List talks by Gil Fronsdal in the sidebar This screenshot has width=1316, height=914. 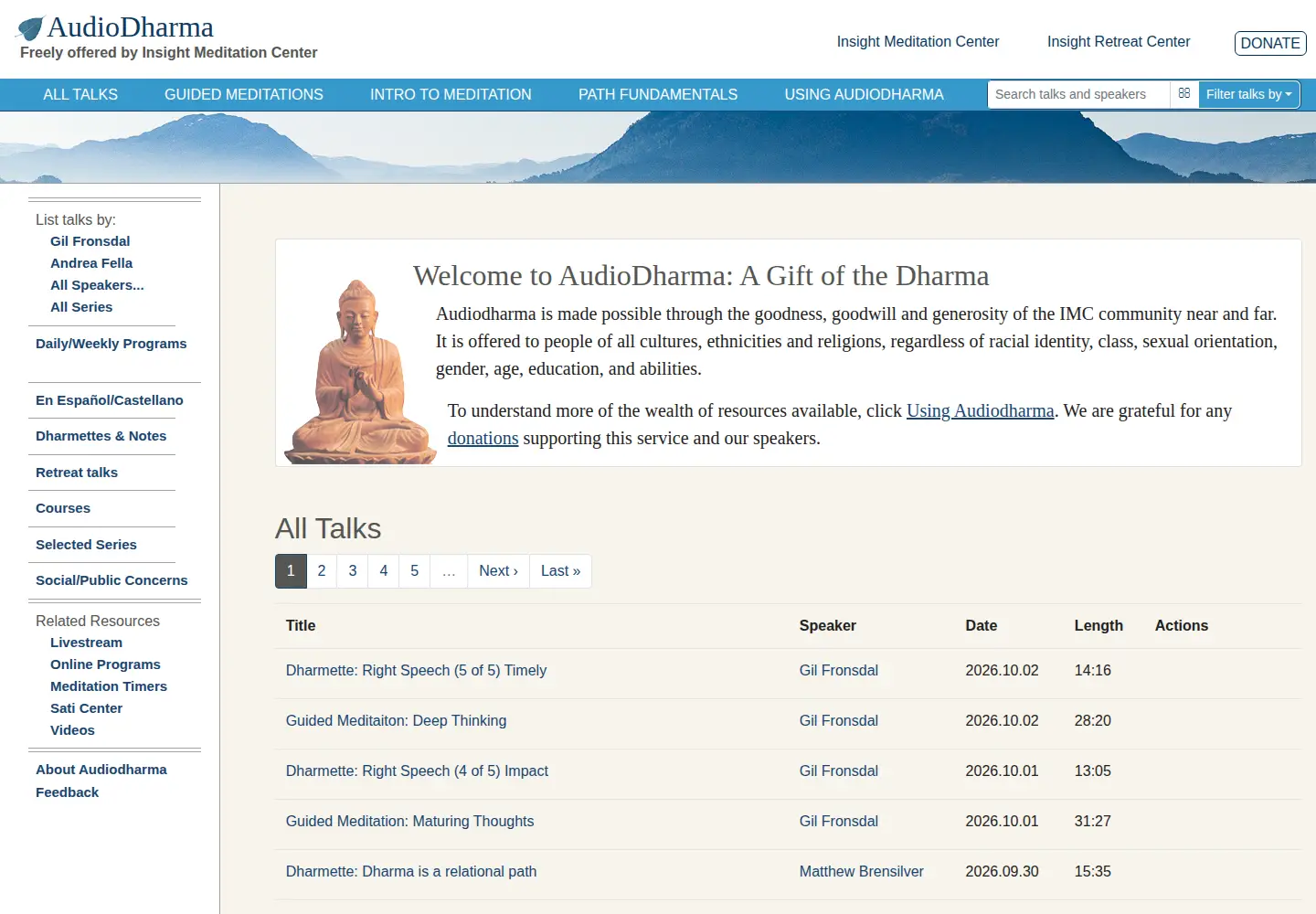pos(90,241)
